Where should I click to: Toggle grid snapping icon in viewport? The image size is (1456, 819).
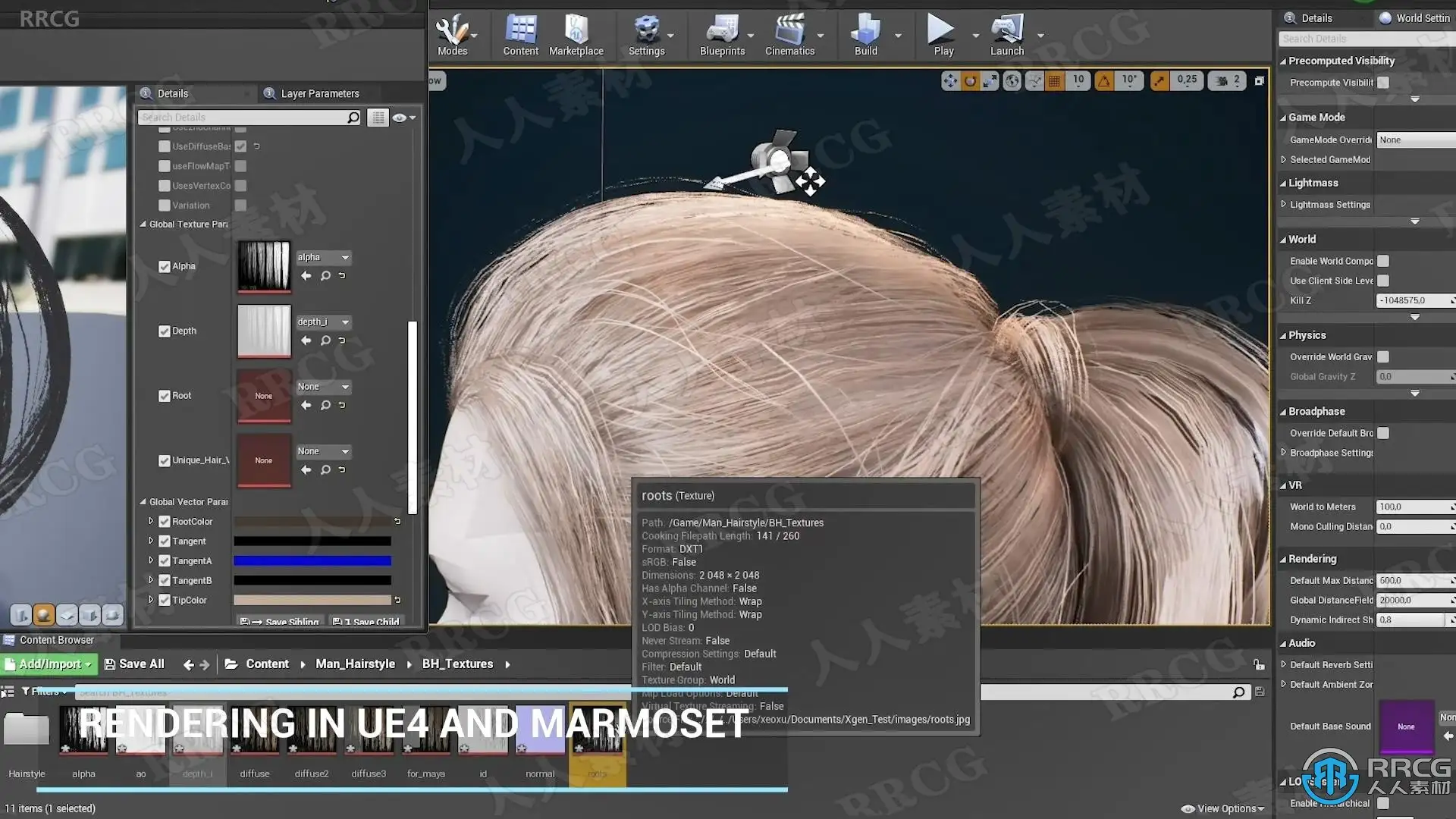click(x=1054, y=80)
